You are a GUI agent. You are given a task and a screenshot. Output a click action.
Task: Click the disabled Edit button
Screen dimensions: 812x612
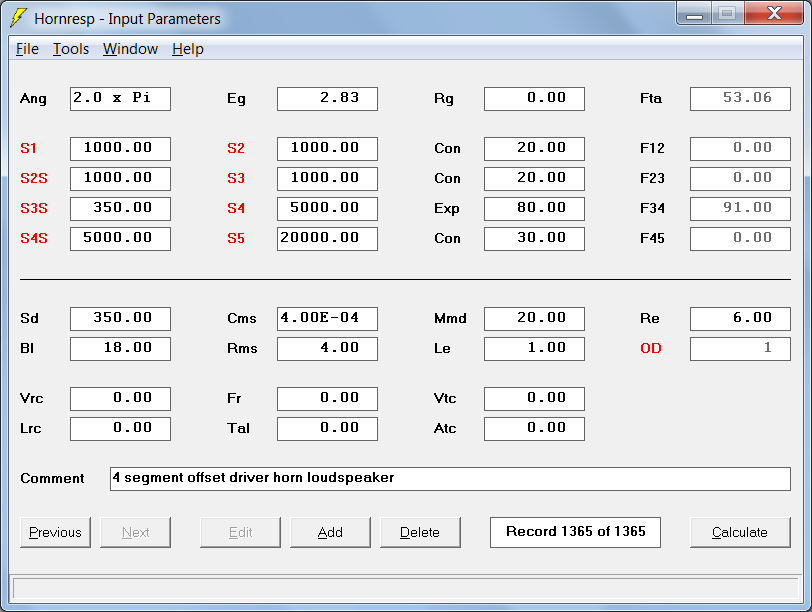tap(240, 532)
